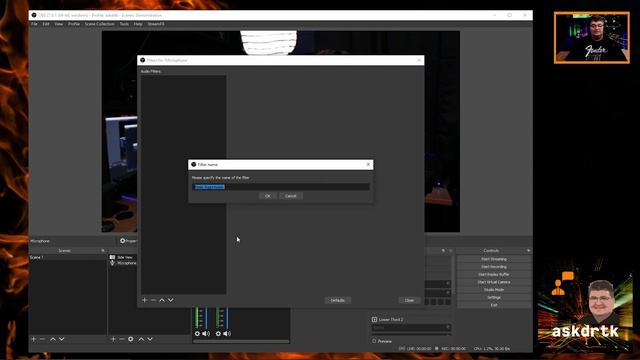Click the Properties button above the Sources panel
Image resolution: width=640 pixels, height=360 pixels.
coord(128,241)
